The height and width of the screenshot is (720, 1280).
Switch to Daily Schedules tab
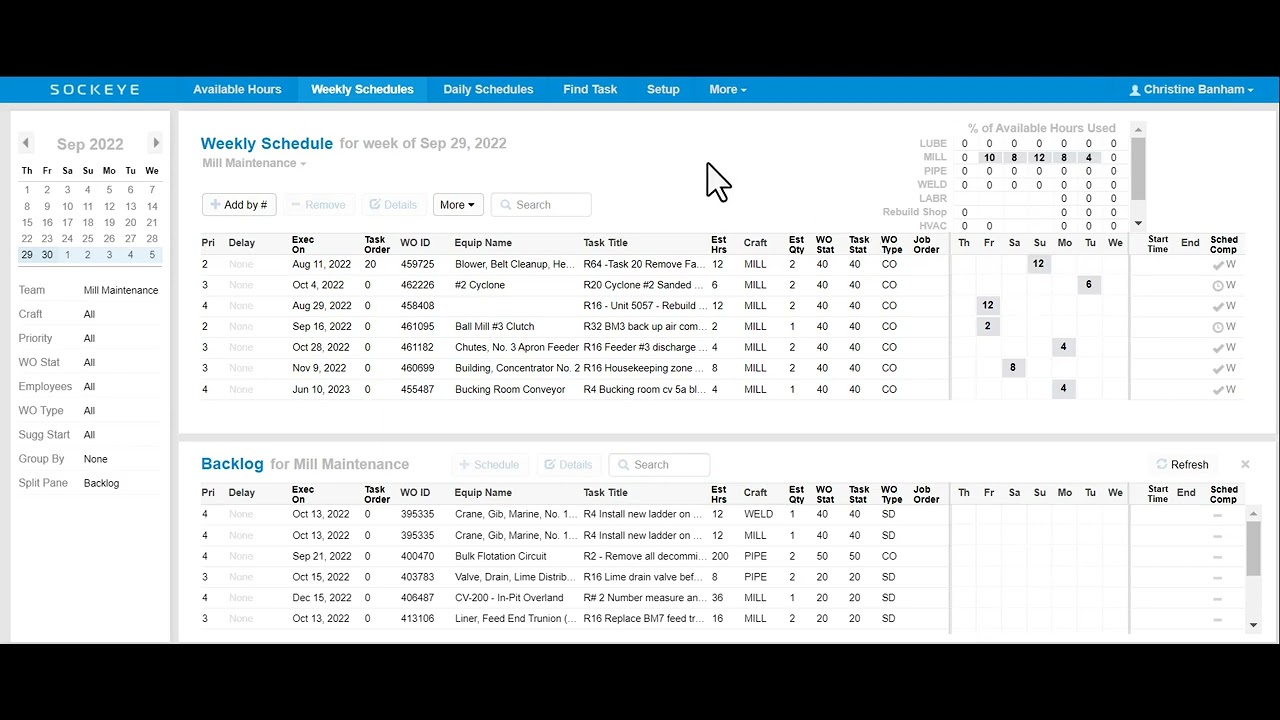point(488,89)
